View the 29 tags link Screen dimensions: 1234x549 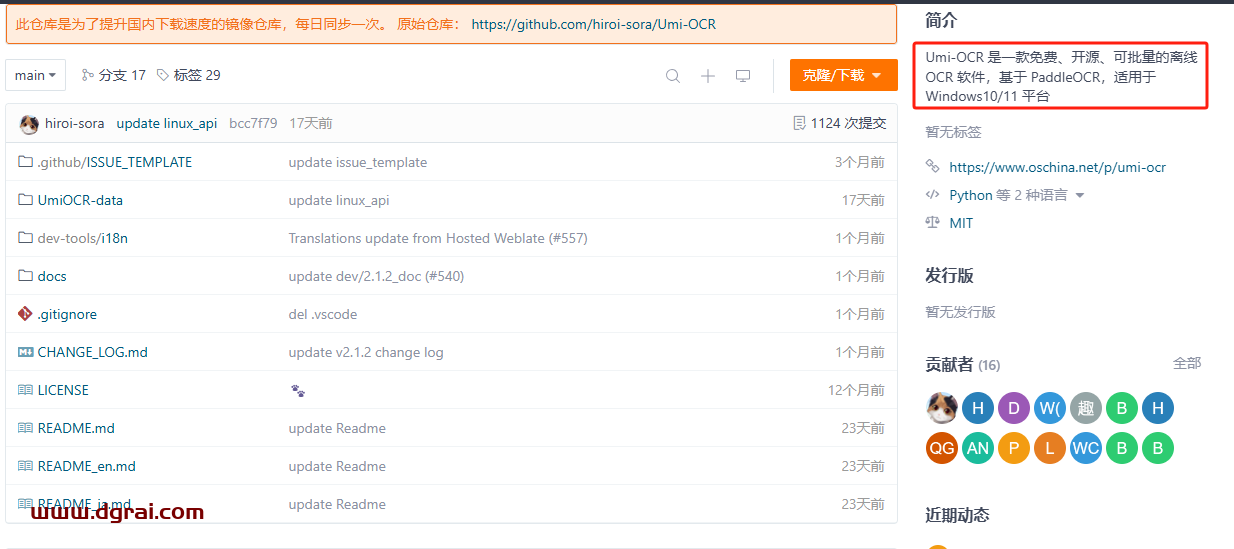[188, 75]
